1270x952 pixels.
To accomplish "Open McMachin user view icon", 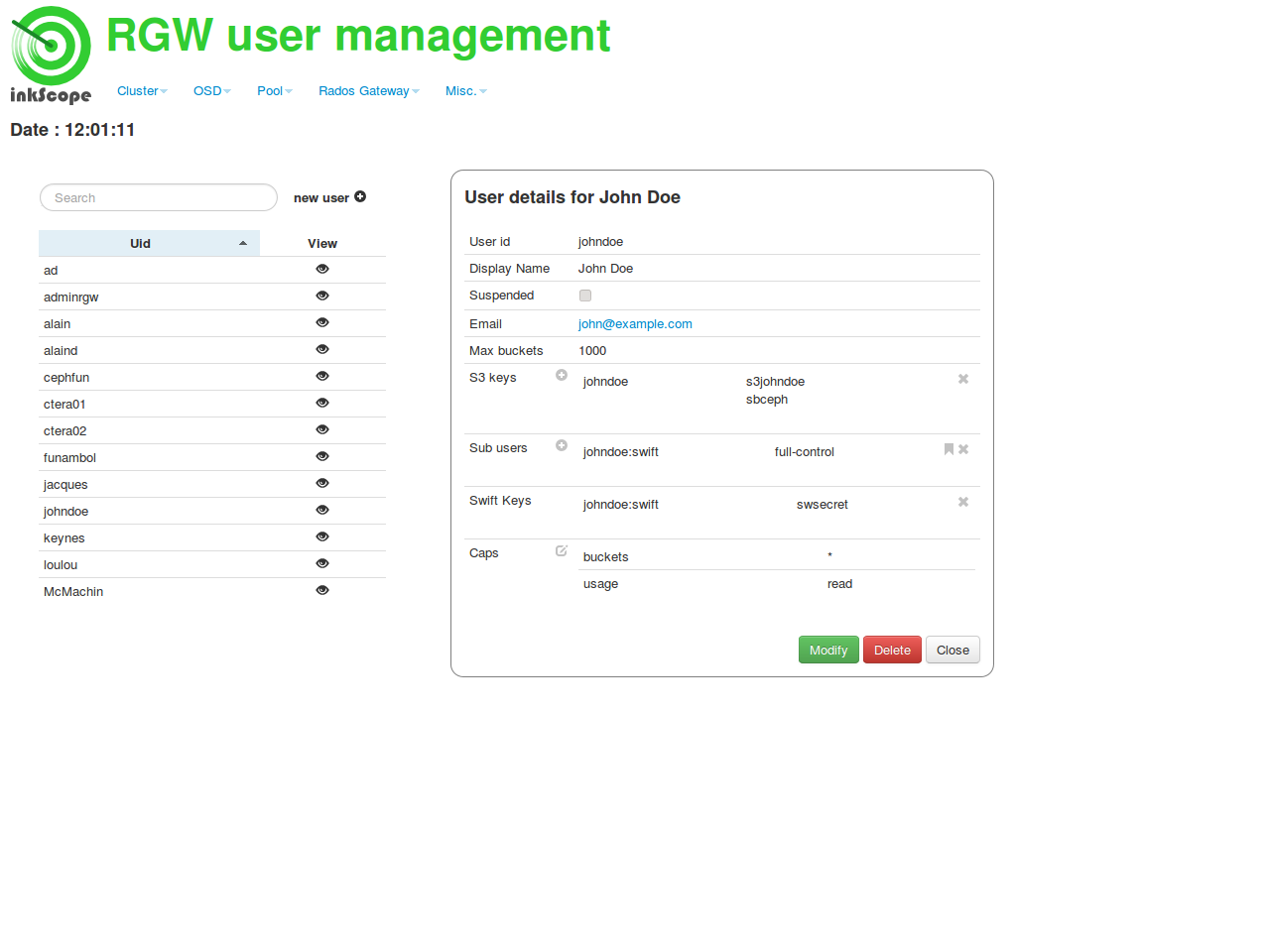I will coord(322,590).
